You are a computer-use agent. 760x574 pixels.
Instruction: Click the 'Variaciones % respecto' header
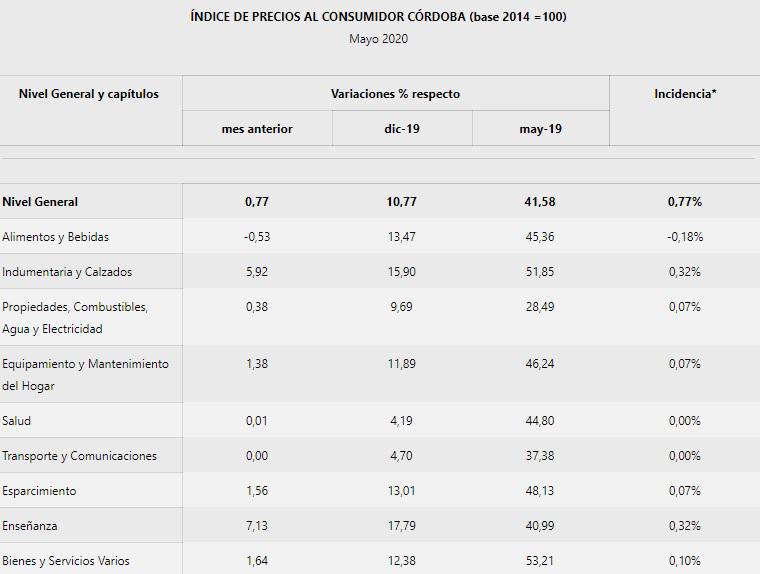point(396,94)
